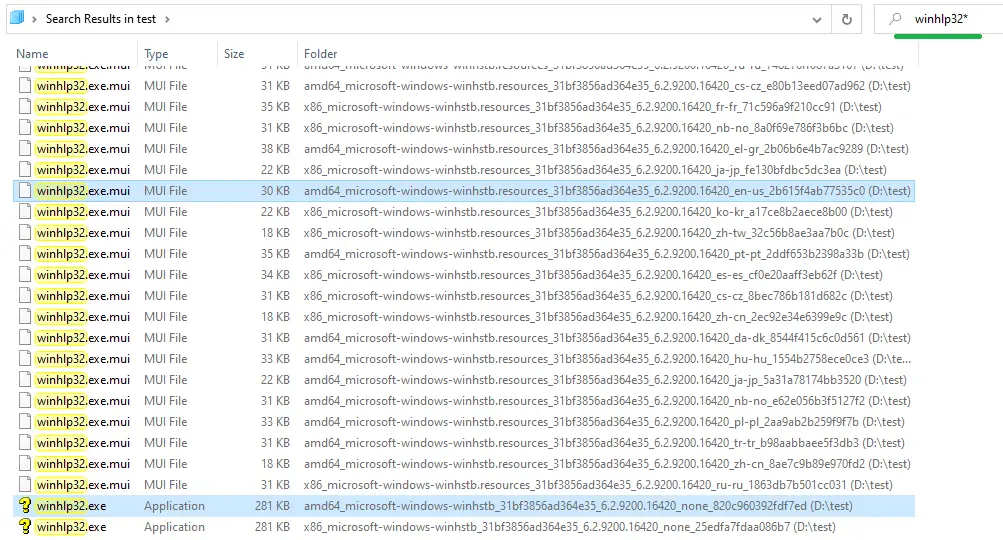The image size is (1003, 540).
Task: Click the magnifier icon in the search box
Action: pos(895,19)
